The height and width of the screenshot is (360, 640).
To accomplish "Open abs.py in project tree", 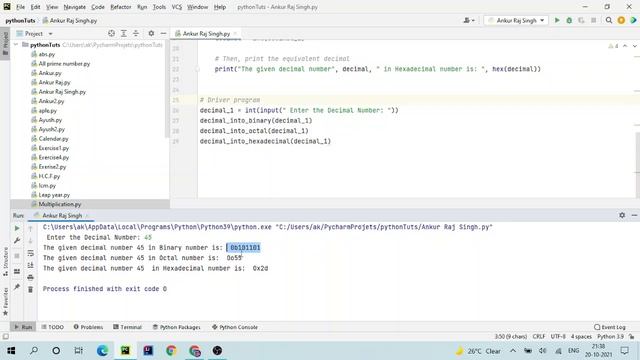I will [47, 54].
